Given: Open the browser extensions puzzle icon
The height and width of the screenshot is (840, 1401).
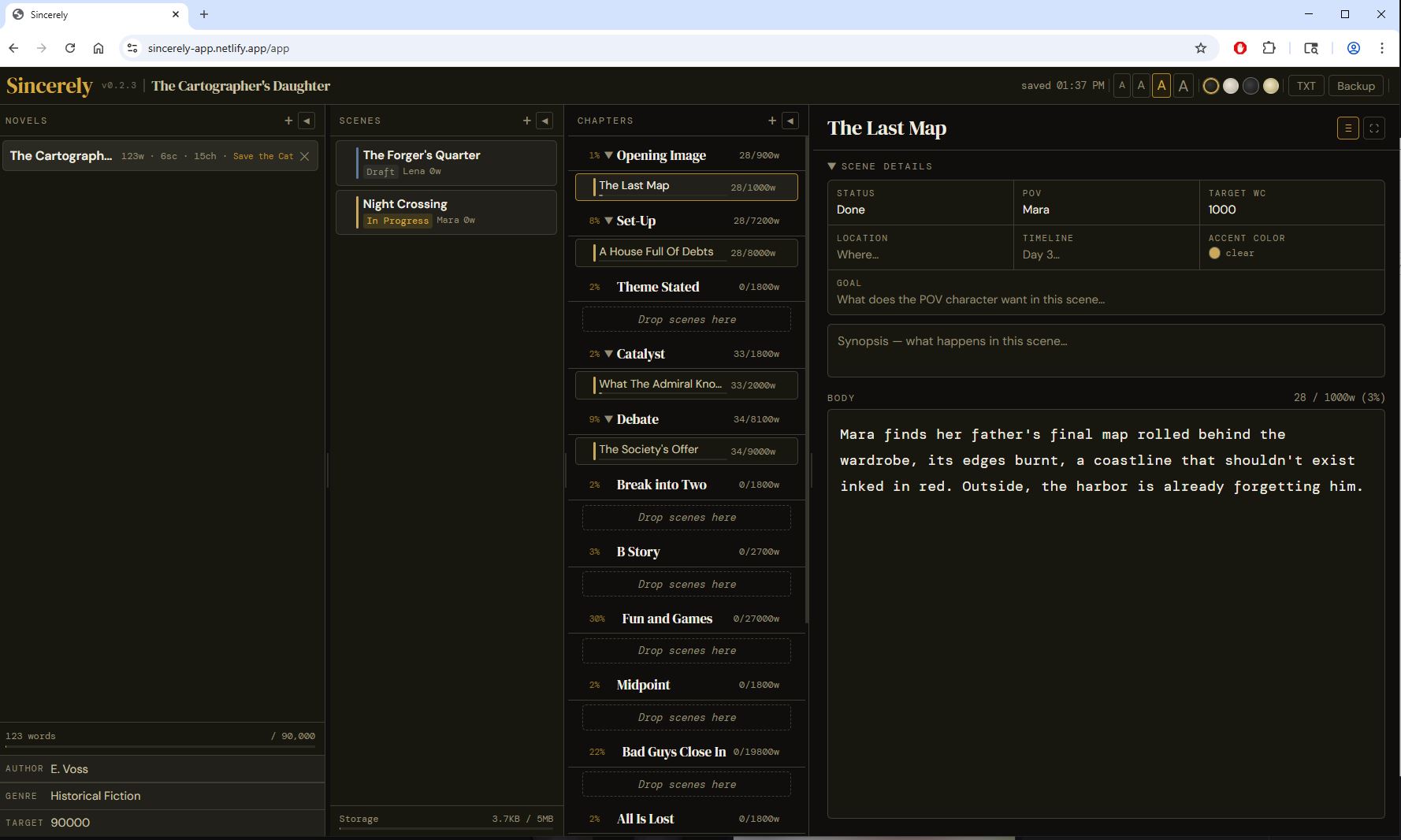Looking at the screenshot, I should tap(1269, 48).
